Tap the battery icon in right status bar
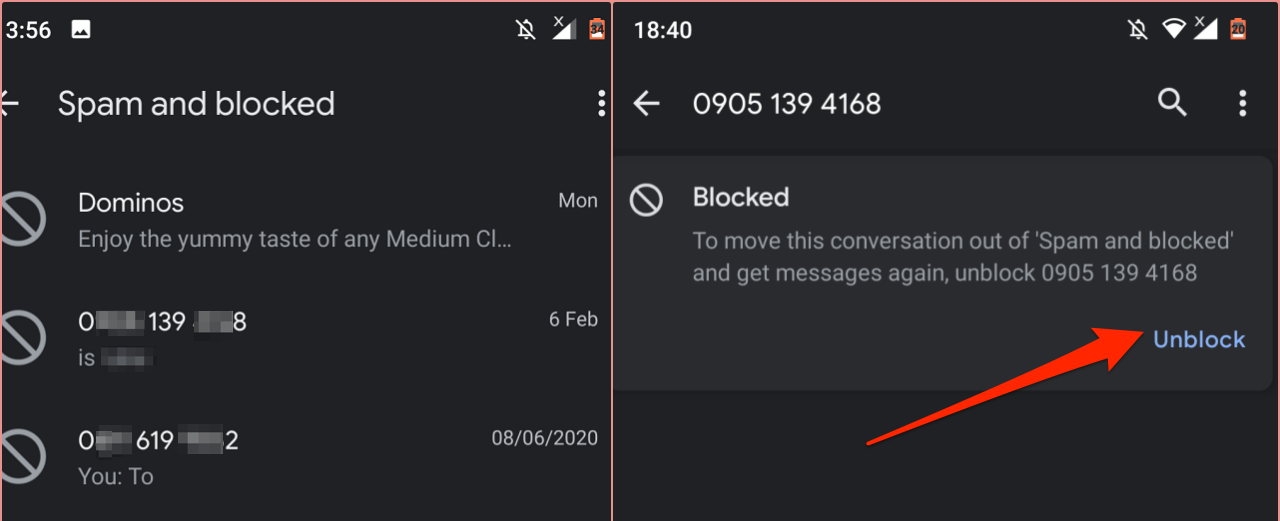The image size is (1280, 521). (x=1238, y=29)
